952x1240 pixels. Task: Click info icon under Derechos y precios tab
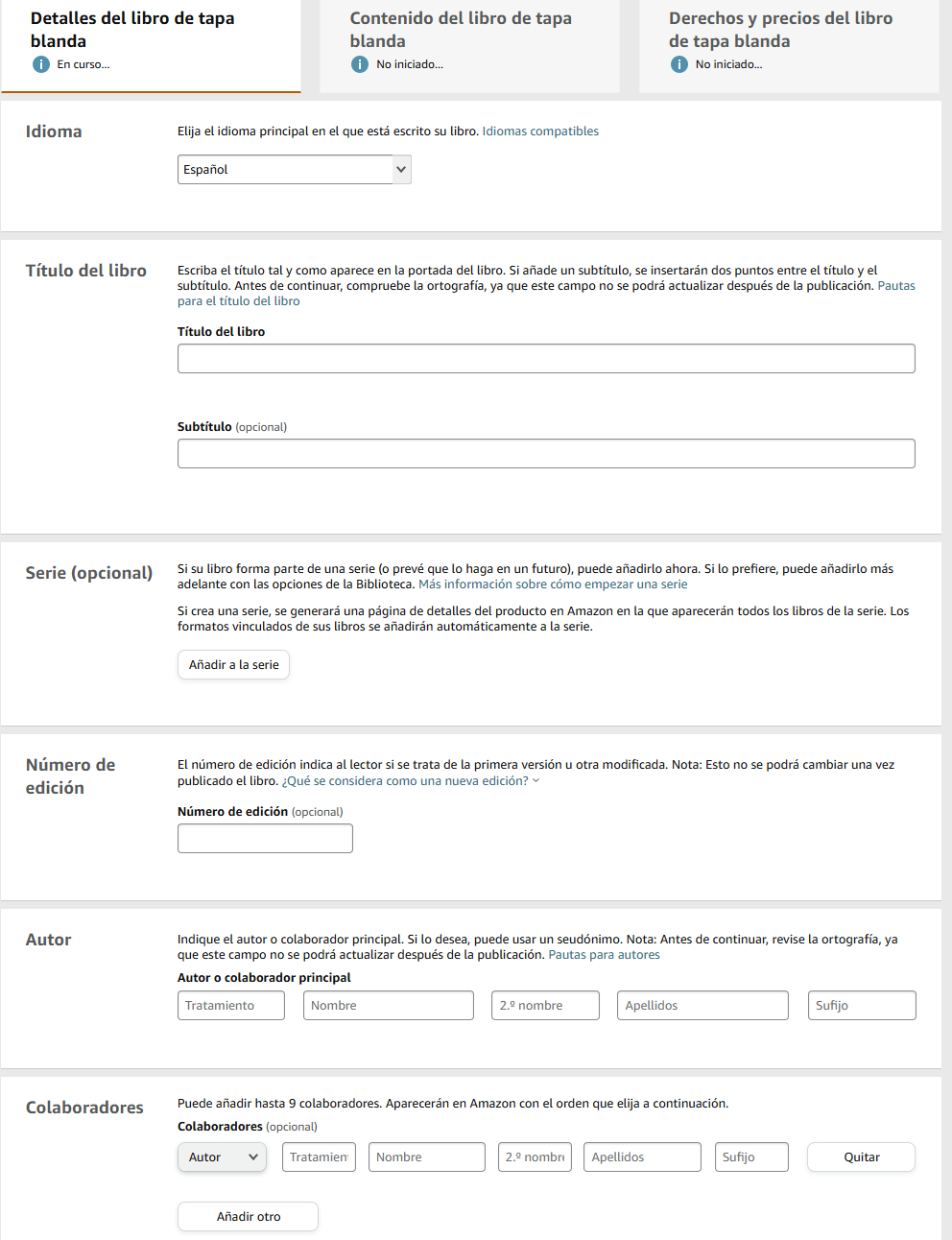tap(679, 64)
